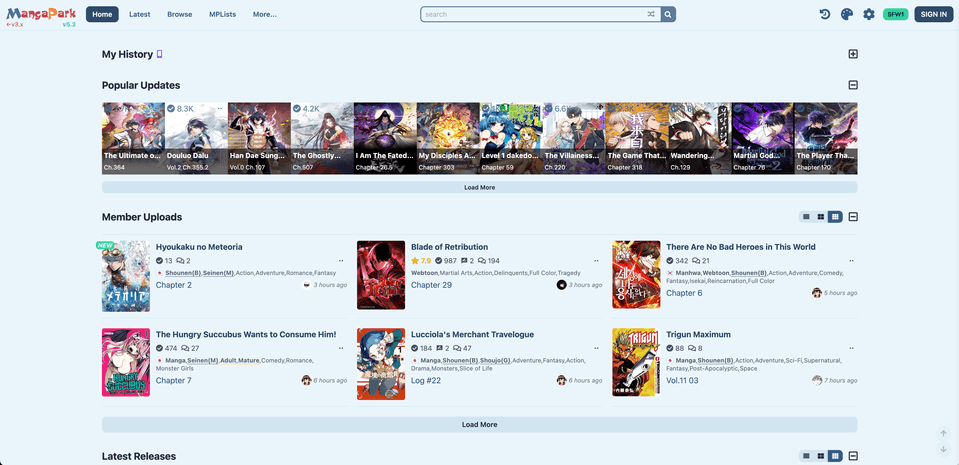The image size is (959, 465).
Task: Click the Trigun Maximum cover thumbnail
Action: 636,362
